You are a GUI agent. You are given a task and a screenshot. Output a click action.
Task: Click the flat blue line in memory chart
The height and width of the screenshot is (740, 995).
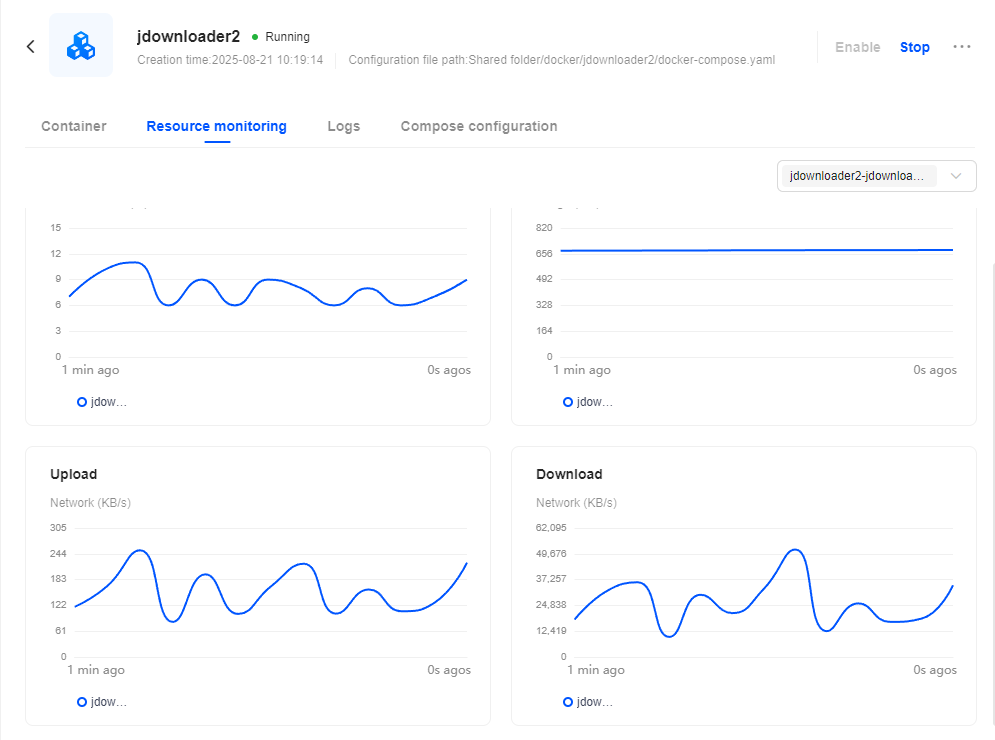pos(756,251)
